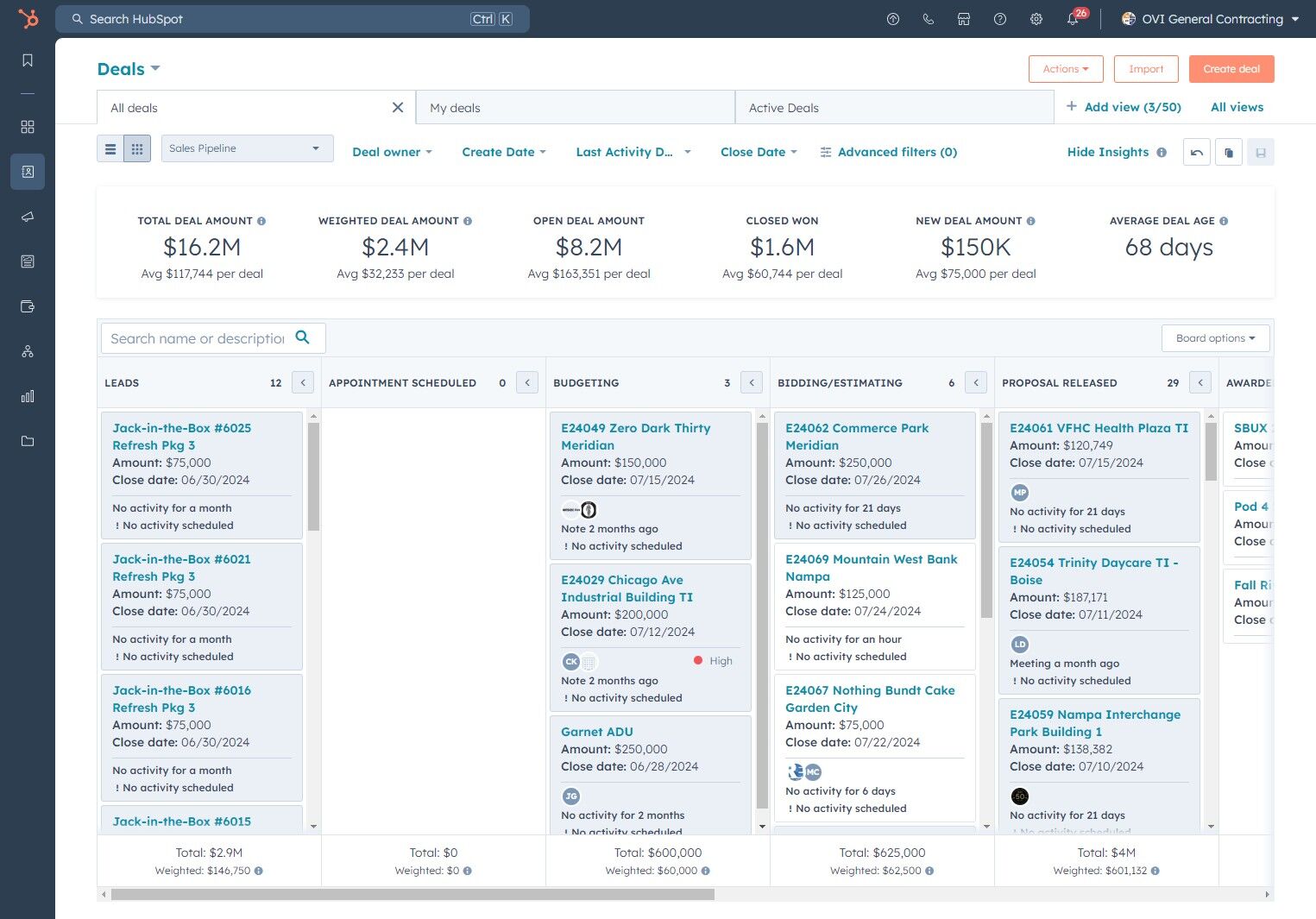
Task: Open the Automation icon in the sidebar
Action: tap(28, 351)
